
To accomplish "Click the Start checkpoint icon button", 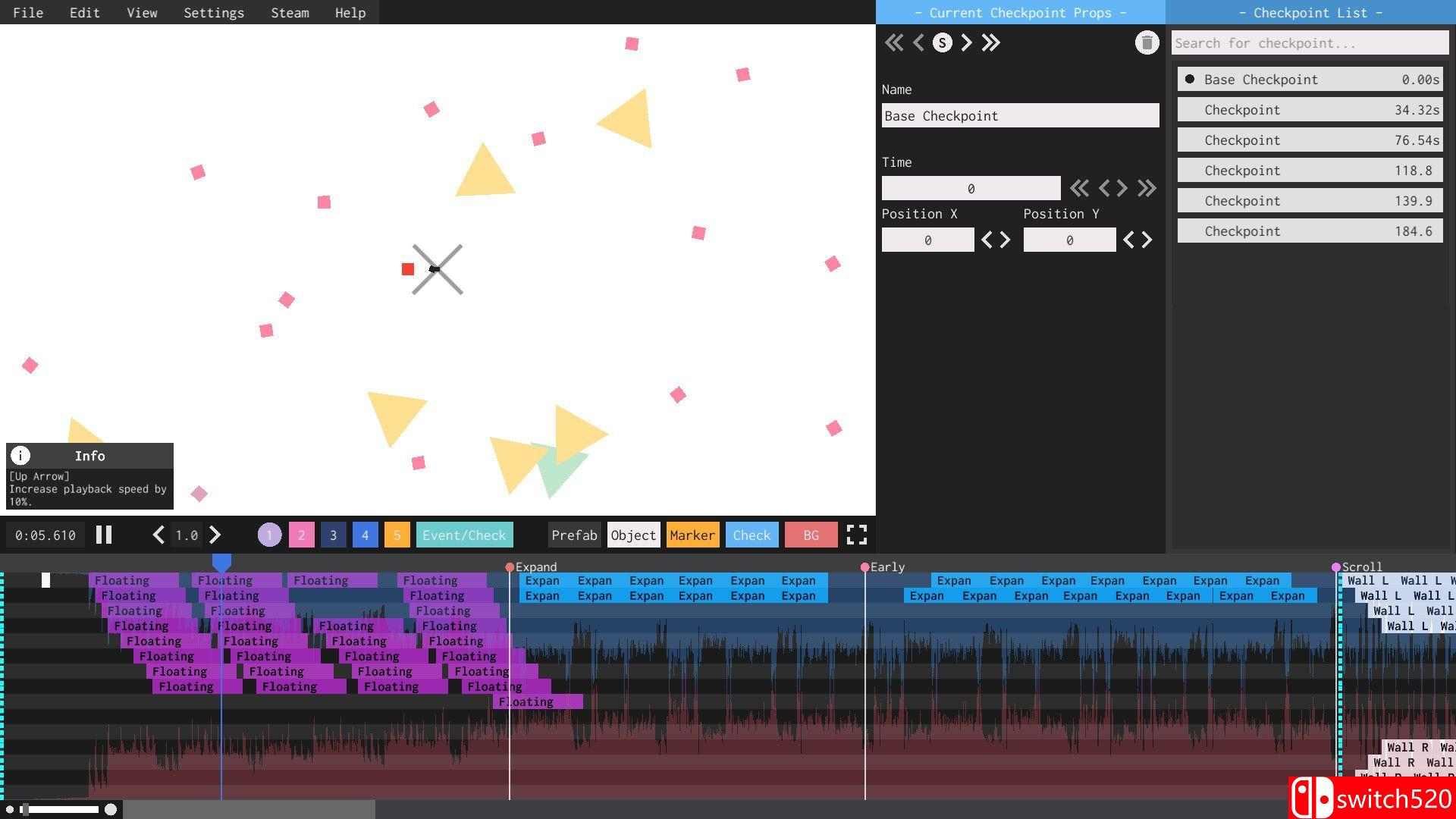I will pyautogui.click(x=941, y=42).
